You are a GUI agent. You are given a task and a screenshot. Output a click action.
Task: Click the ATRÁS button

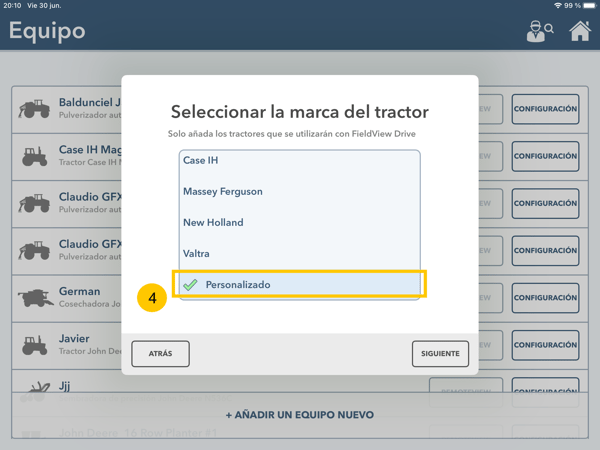click(x=160, y=354)
